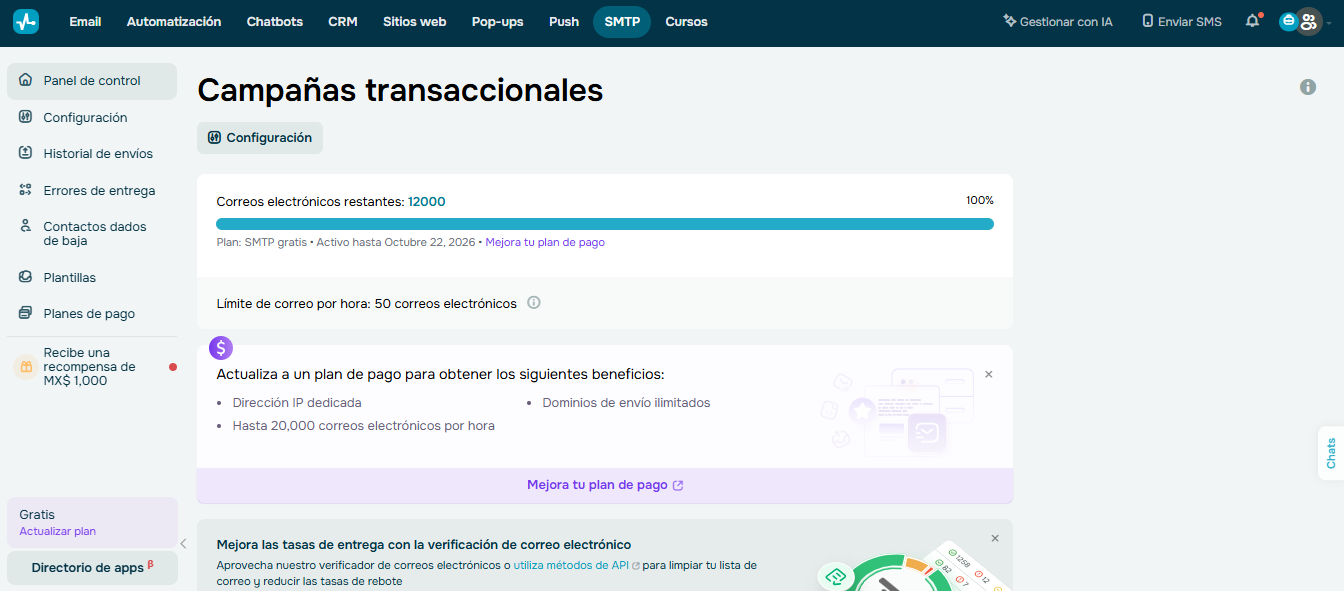
Task: Click the page info icon near title
Action: (x=1308, y=87)
